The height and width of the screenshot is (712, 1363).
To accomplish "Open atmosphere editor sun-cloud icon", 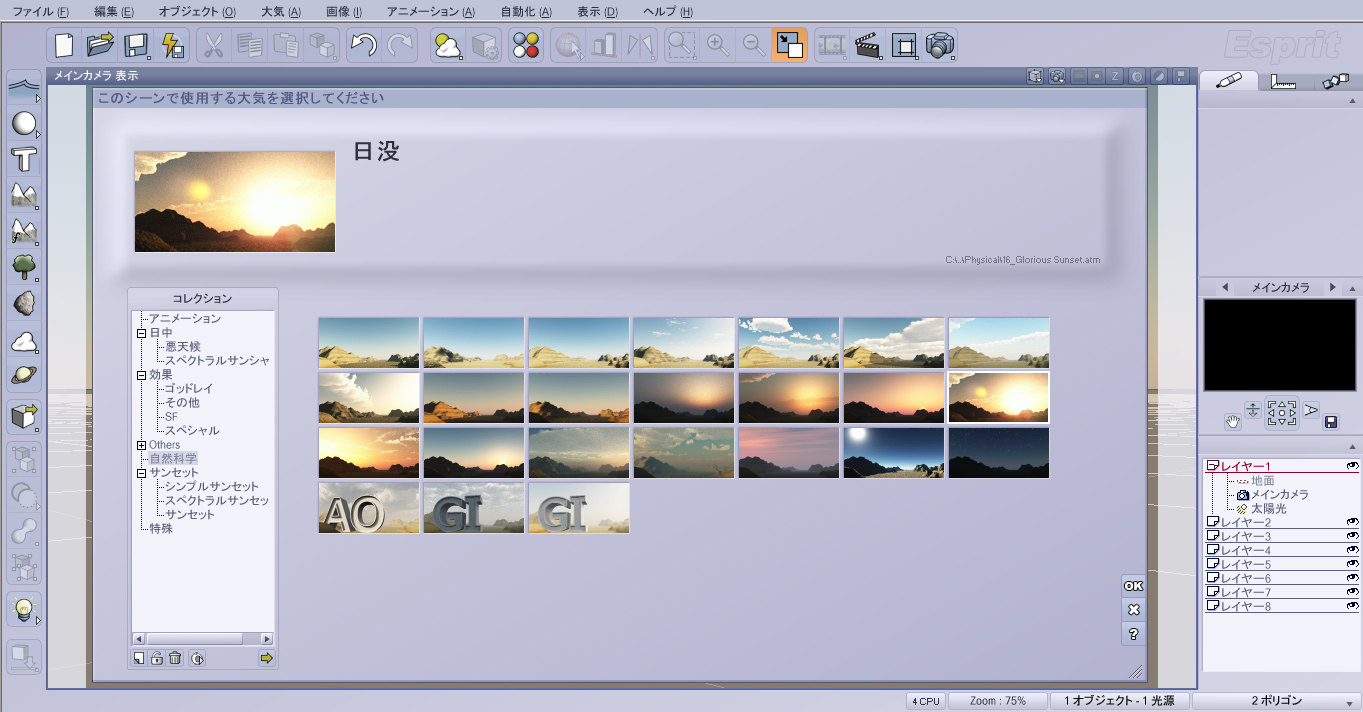I will pyautogui.click(x=448, y=45).
